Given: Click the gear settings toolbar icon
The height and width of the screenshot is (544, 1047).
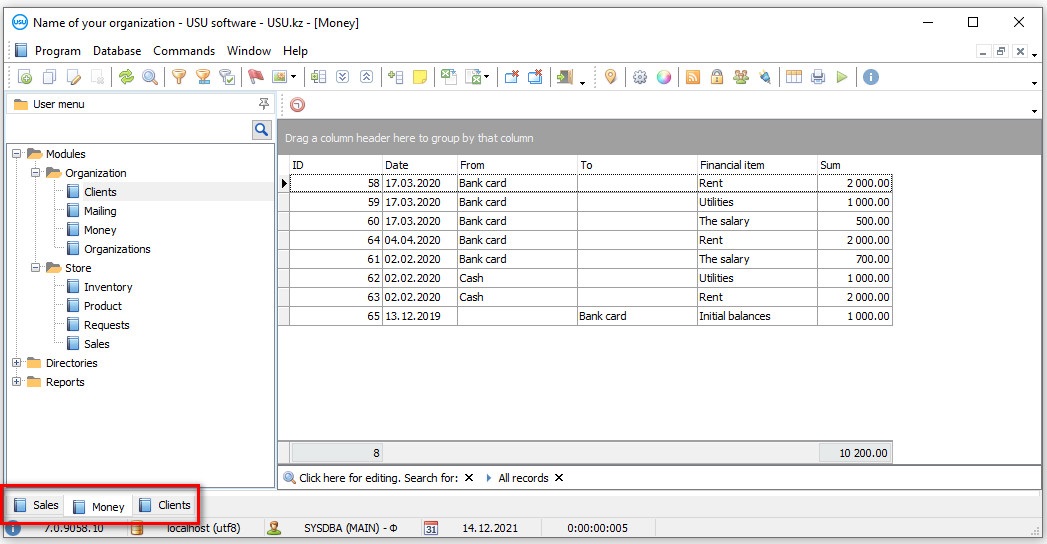Looking at the screenshot, I should [x=640, y=77].
